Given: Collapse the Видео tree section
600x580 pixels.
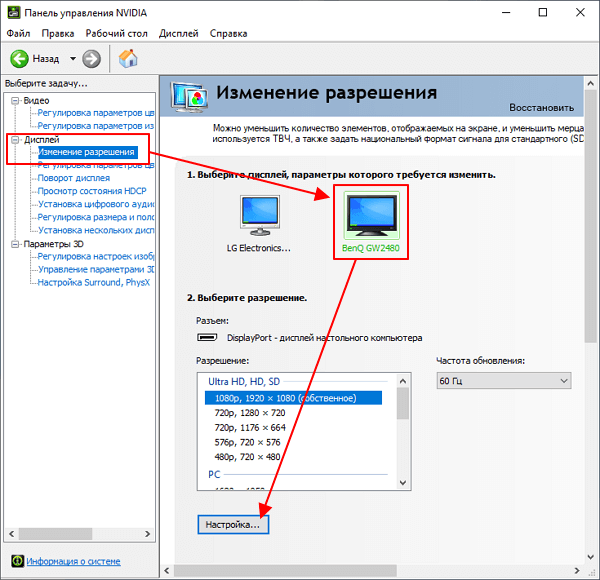Looking at the screenshot, I should (15, 101).
